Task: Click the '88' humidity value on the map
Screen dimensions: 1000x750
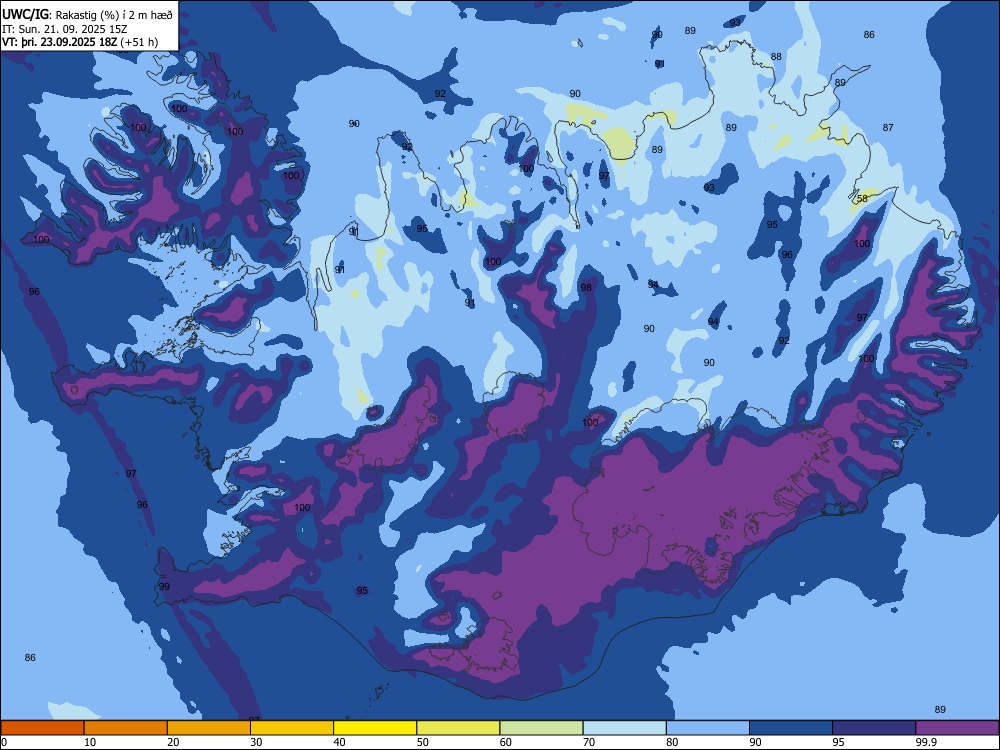Action: click(776, 57)
